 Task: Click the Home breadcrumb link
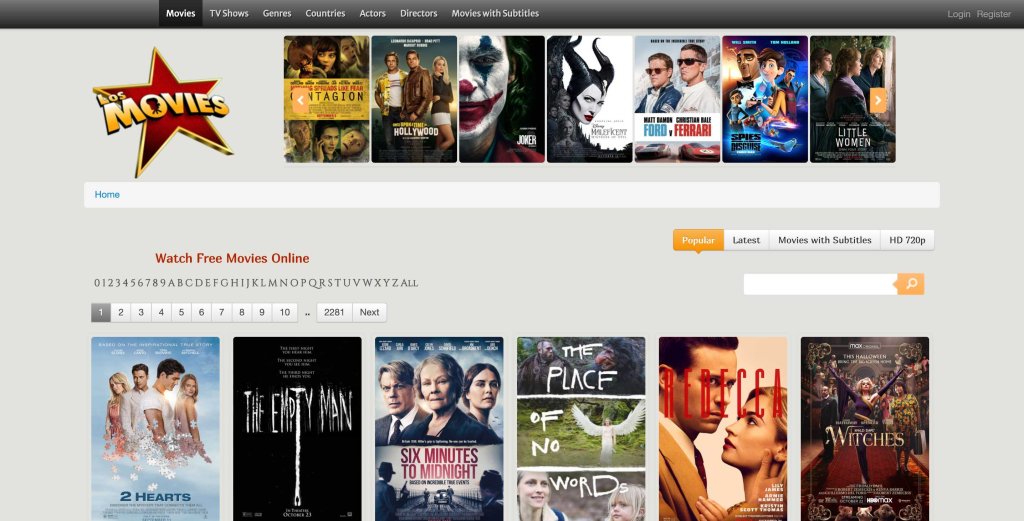pyautogui.click(x=107, y=195)
